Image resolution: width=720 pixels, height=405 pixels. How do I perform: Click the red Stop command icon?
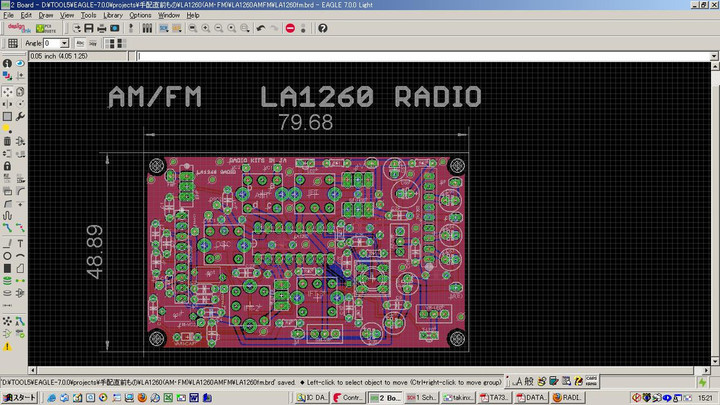pos(290,28)
